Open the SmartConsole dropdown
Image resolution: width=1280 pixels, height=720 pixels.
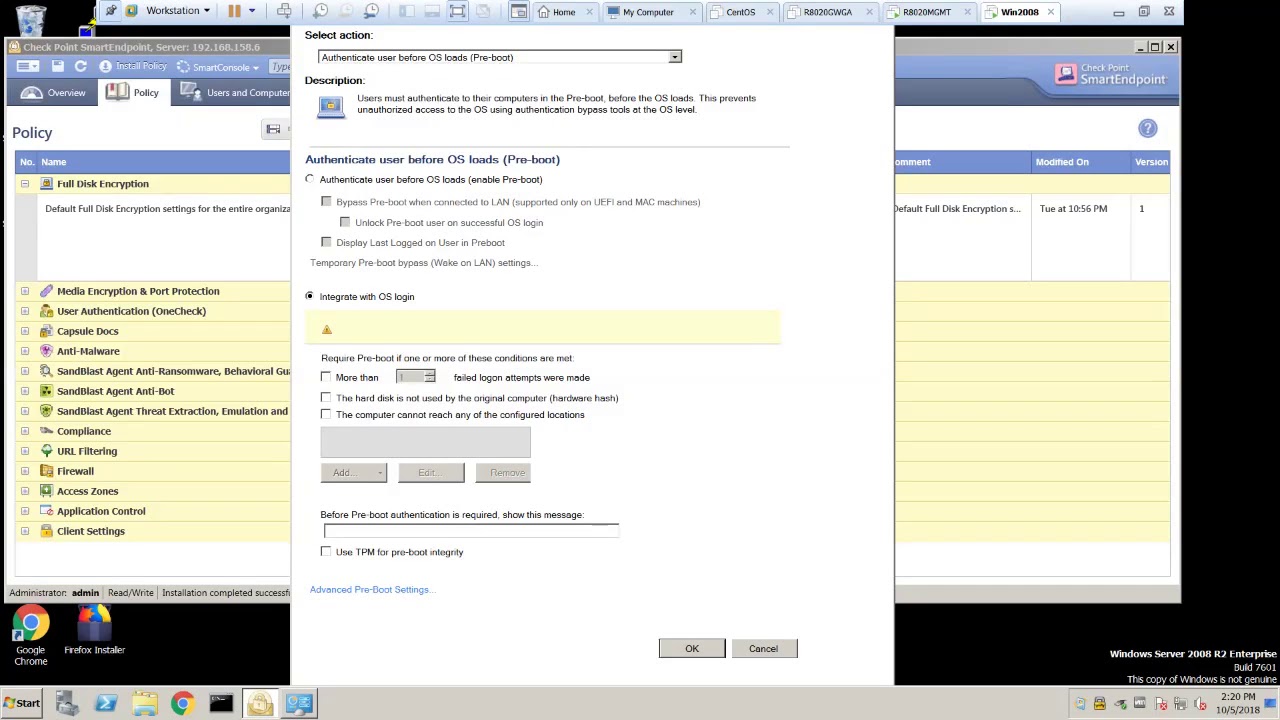point(218,67)
